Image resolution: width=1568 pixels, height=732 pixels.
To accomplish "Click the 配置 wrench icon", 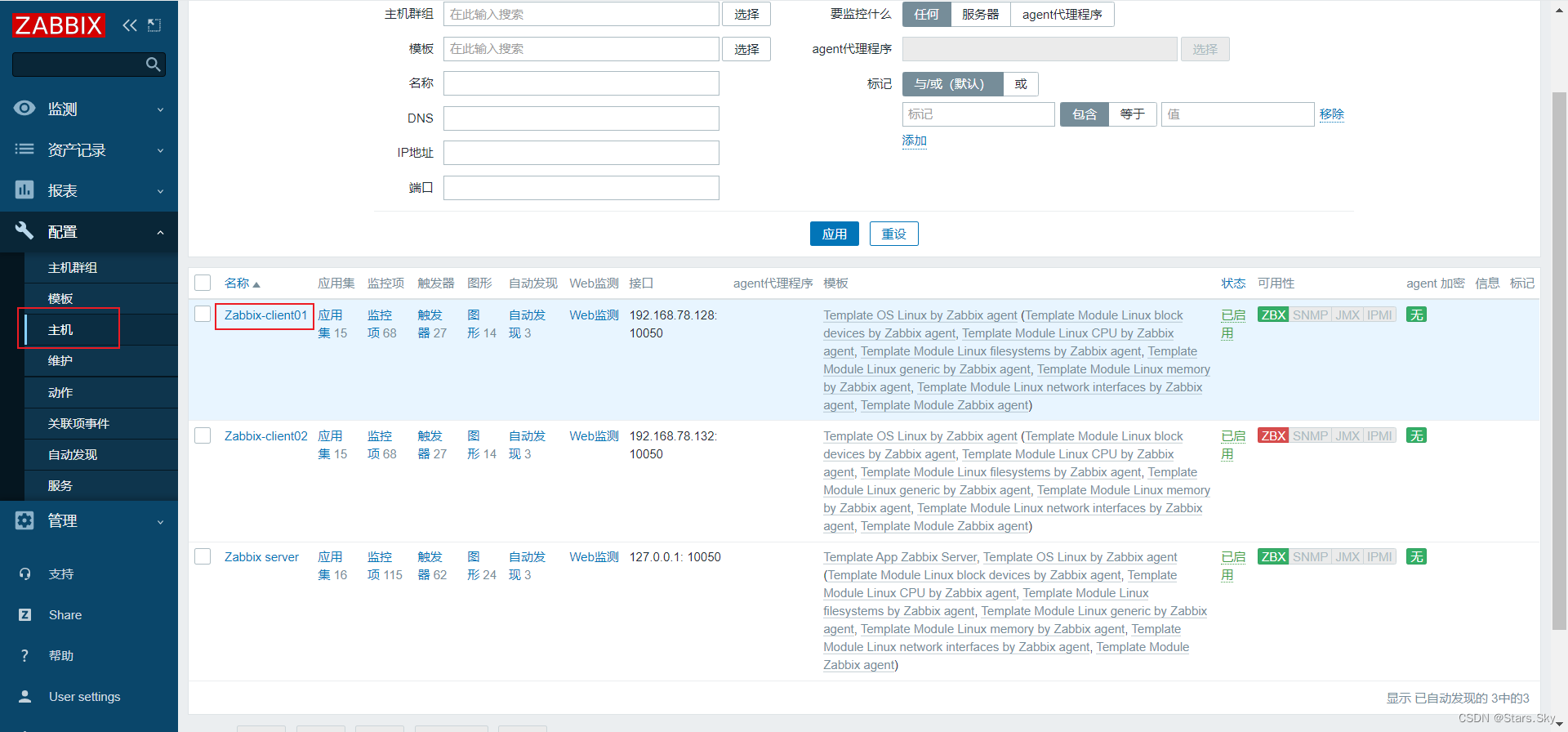I will click(24, 230).
